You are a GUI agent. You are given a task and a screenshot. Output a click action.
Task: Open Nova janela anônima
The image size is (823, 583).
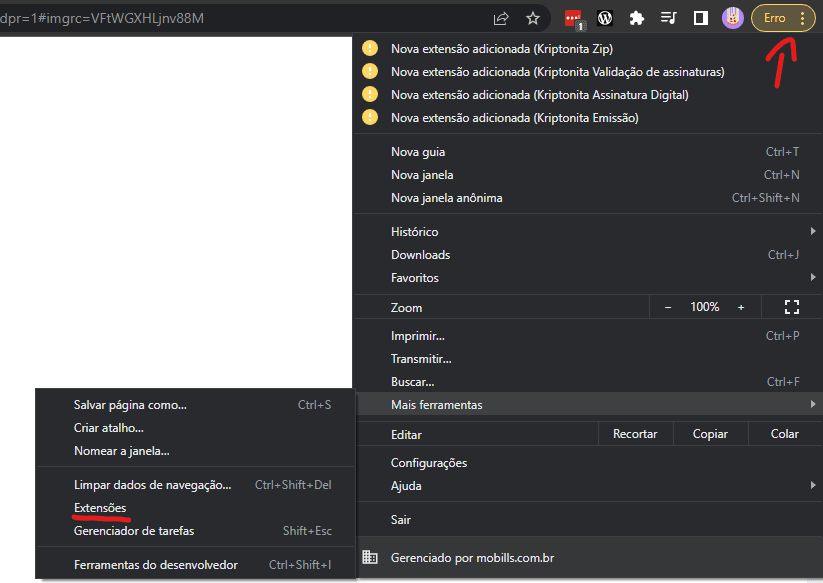pyautogui.click(x=447, y=198)
